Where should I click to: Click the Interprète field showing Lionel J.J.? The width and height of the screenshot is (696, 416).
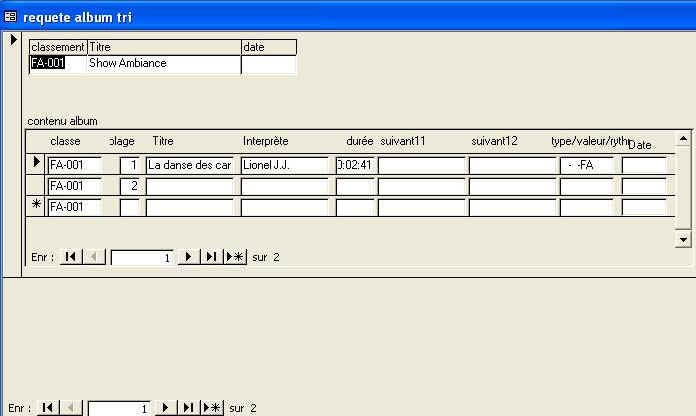[284, 165]
